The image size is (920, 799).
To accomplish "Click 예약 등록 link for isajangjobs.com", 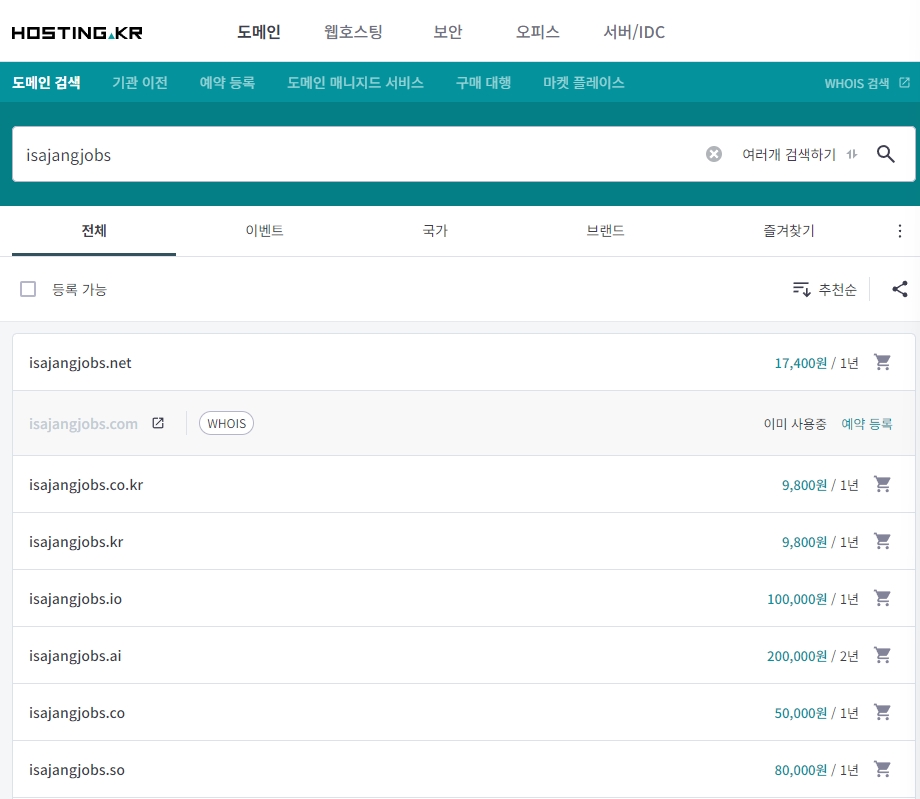I will tap(867, 424).
